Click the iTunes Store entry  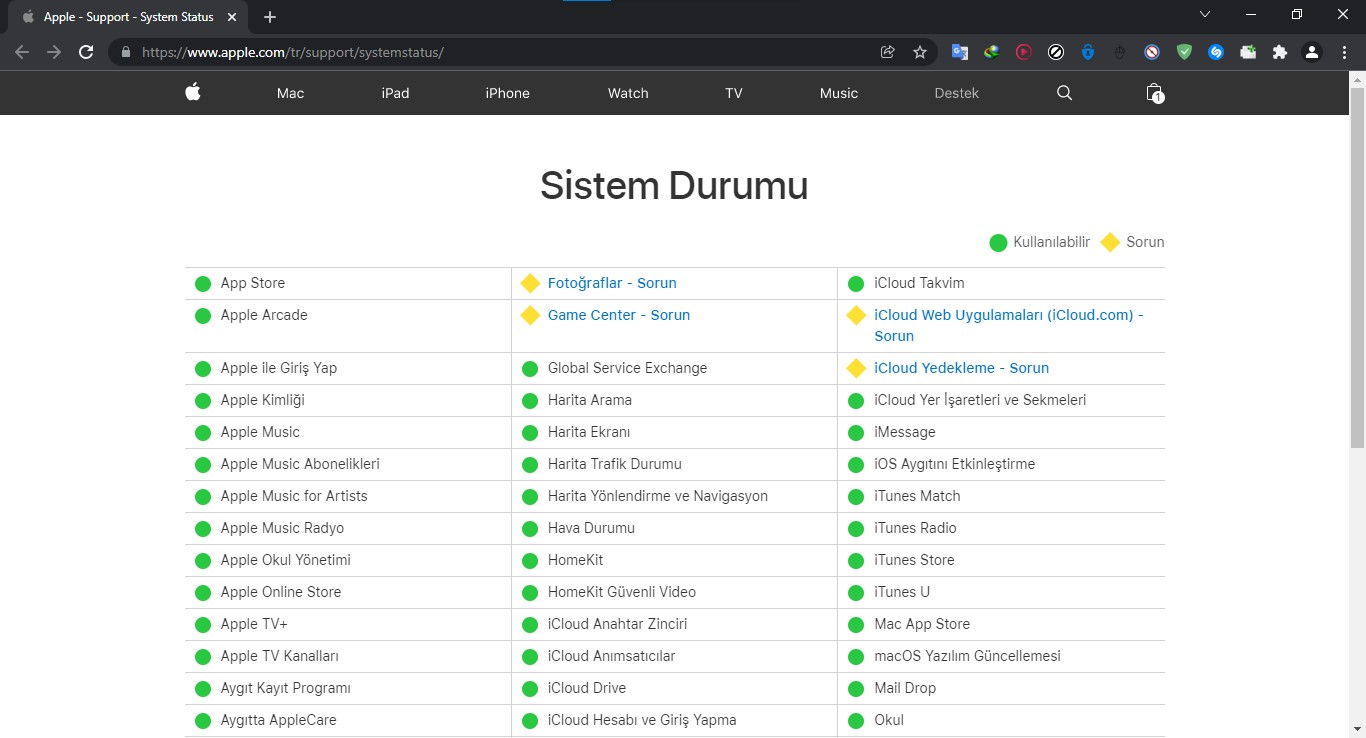914,560
